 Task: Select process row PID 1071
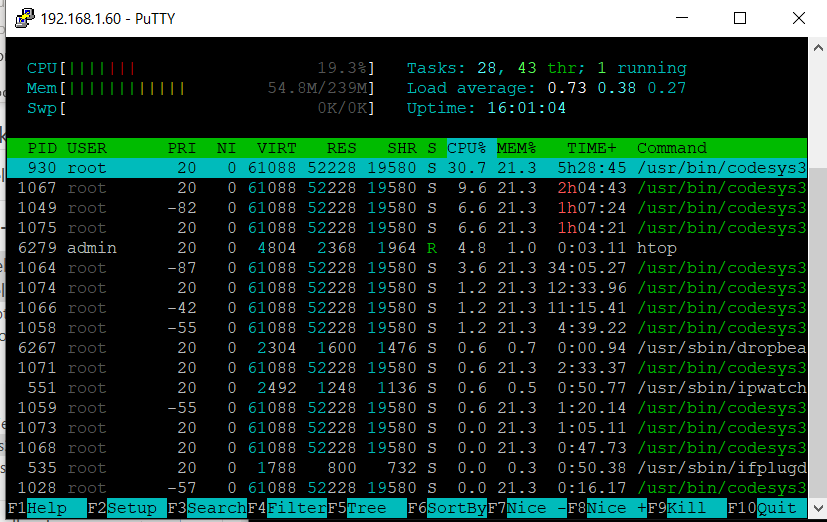tap(407, 369)
